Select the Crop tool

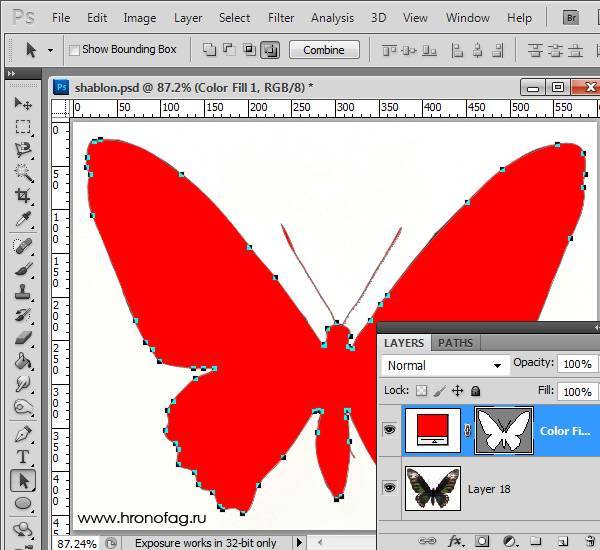23,196
